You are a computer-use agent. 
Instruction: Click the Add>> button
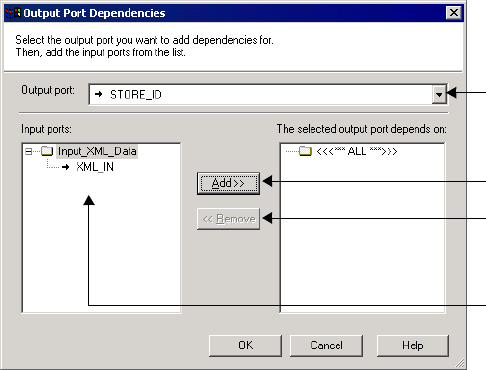[x=228, y=183]
